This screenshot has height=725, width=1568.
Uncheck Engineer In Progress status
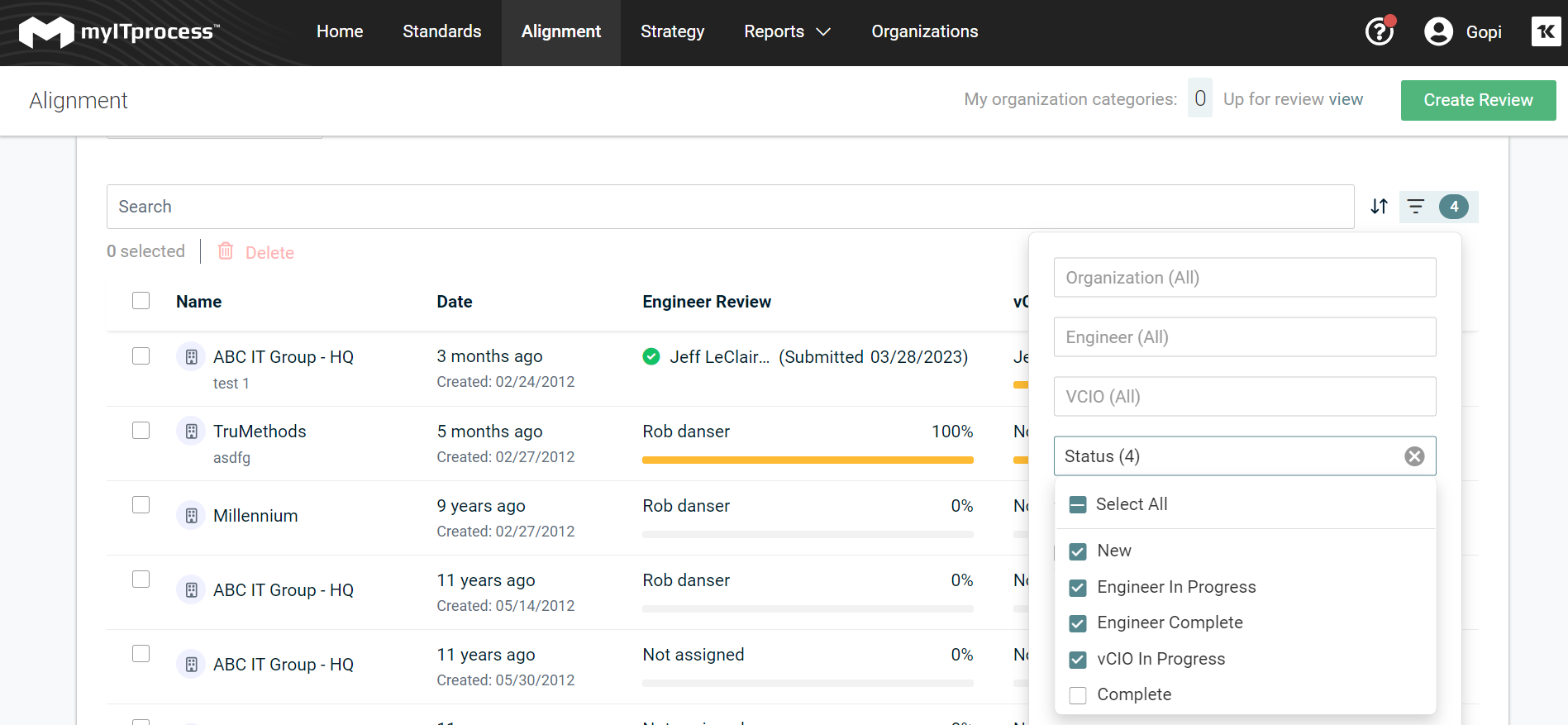point(1078,588)
